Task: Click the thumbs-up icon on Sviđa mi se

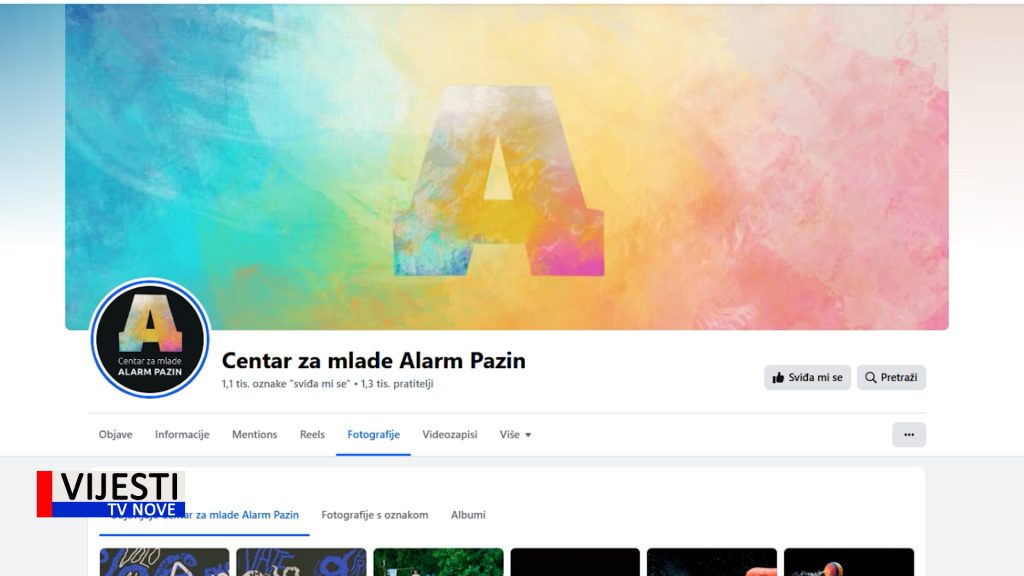Action: (x=778, y=377)
